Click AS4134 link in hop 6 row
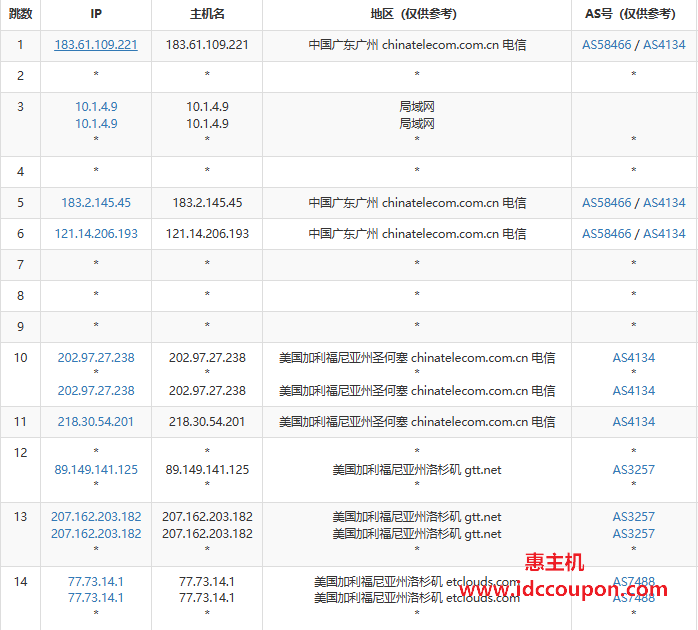Screen dimensions: 698x630 pyautogui.click(x=664, y=234)
